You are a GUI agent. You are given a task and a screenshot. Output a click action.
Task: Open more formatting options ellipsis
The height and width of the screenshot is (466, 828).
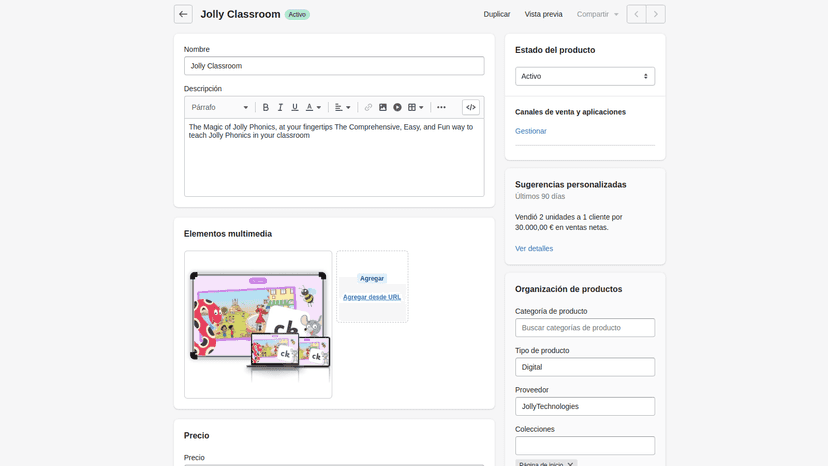(x=441, y=107)
